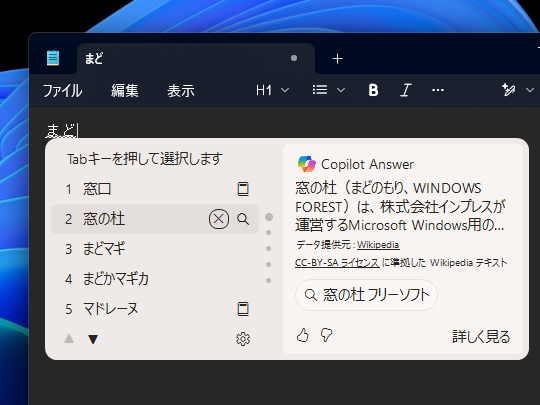Give thumbs up to Copilot Answer
540x405 pixels.
(x=303, y=335)
